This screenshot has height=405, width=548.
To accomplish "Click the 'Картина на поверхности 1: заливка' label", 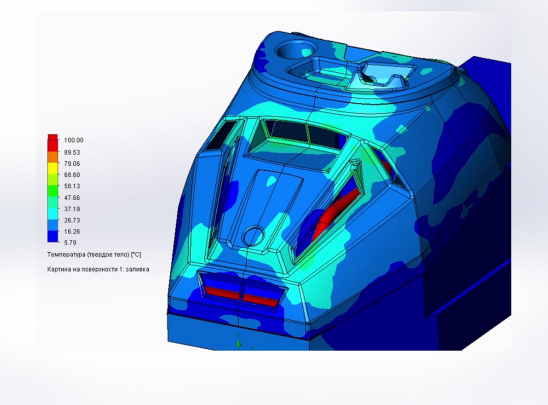I will tap(98, 269).
